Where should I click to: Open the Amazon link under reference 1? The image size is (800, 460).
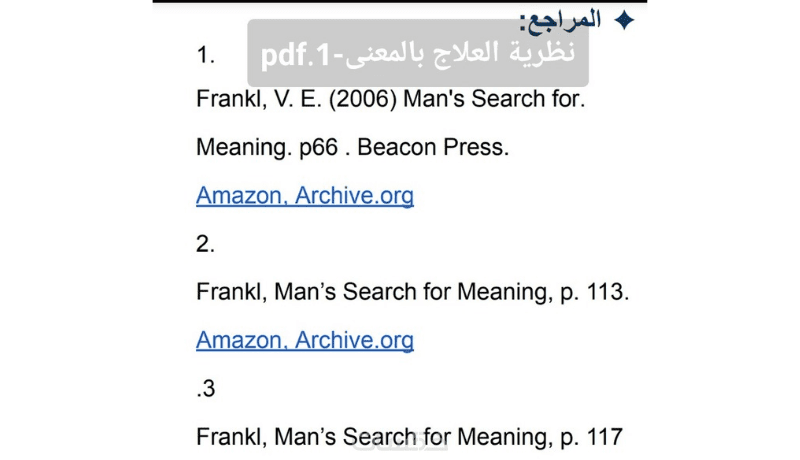(238, 195)
